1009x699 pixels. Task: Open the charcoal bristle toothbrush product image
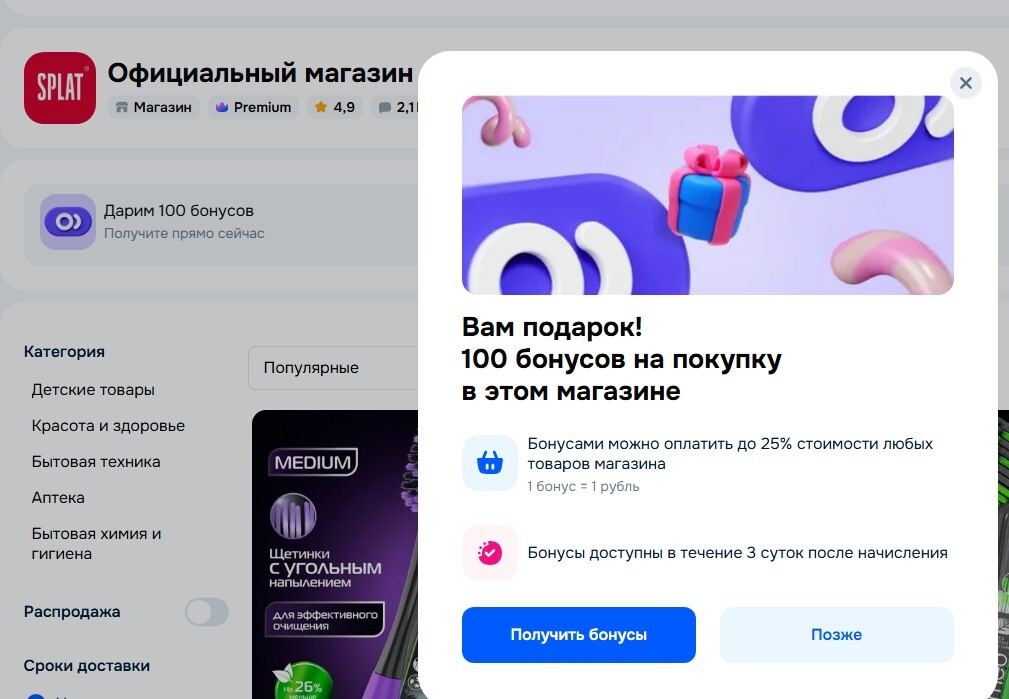click(x=334, y=555)
